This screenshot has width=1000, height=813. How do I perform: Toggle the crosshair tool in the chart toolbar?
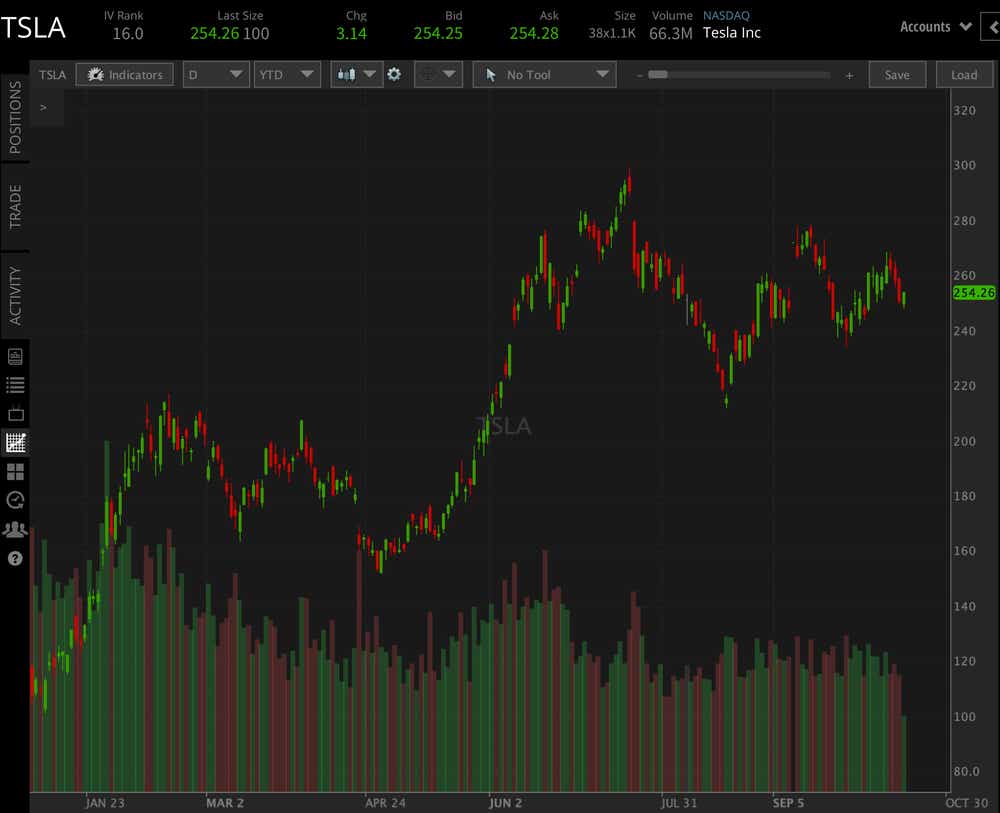[430, 74]
